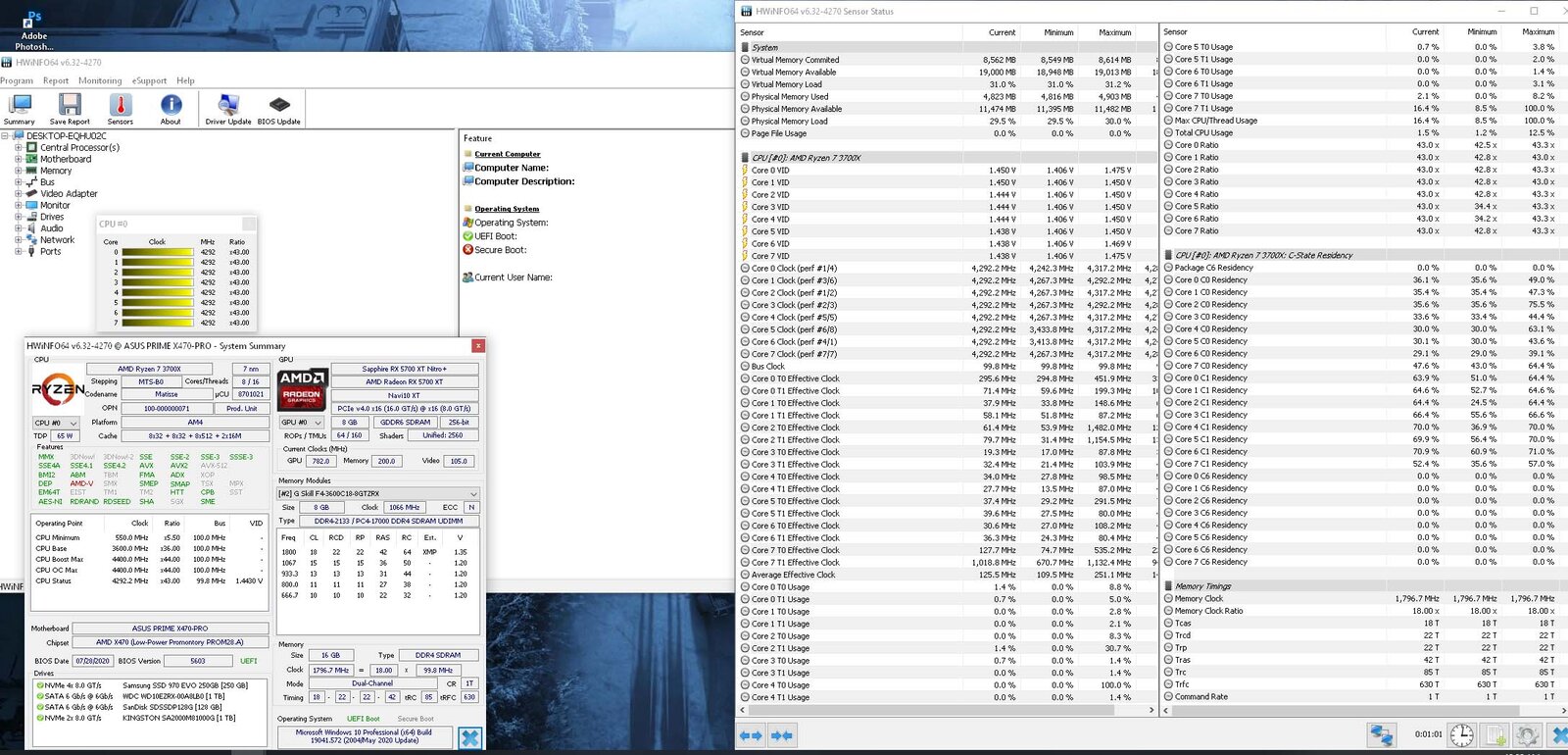The image size is (1568, 755).
Task: Open sensor settings gear icon
Action: 1527,734
